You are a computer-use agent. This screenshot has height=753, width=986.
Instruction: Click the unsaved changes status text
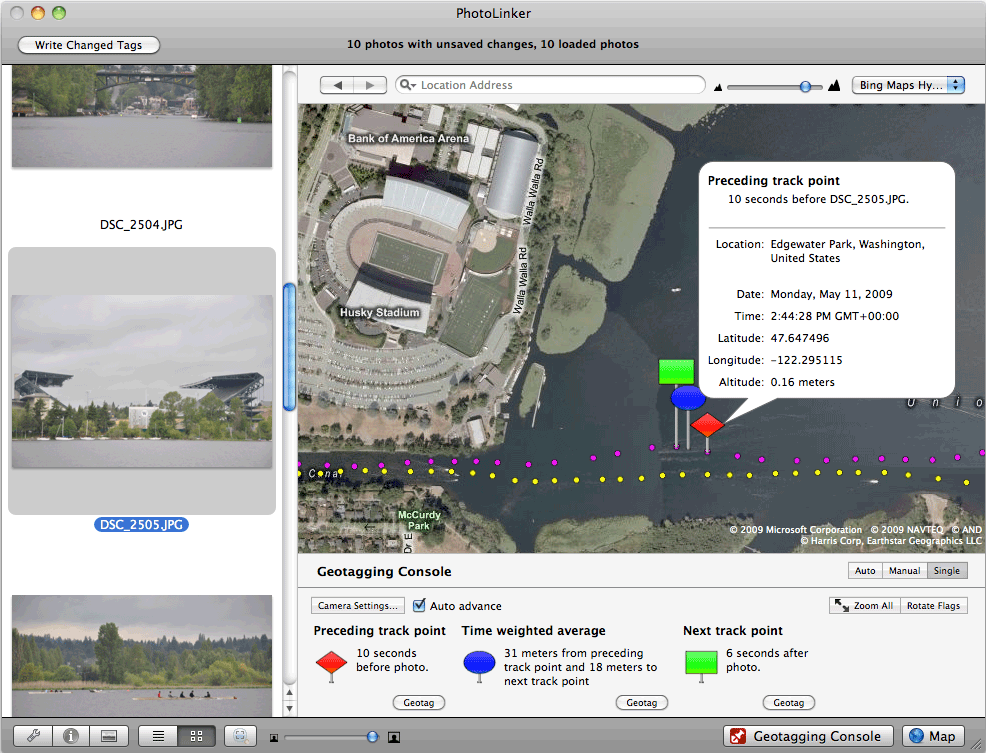tap(493, 44)
